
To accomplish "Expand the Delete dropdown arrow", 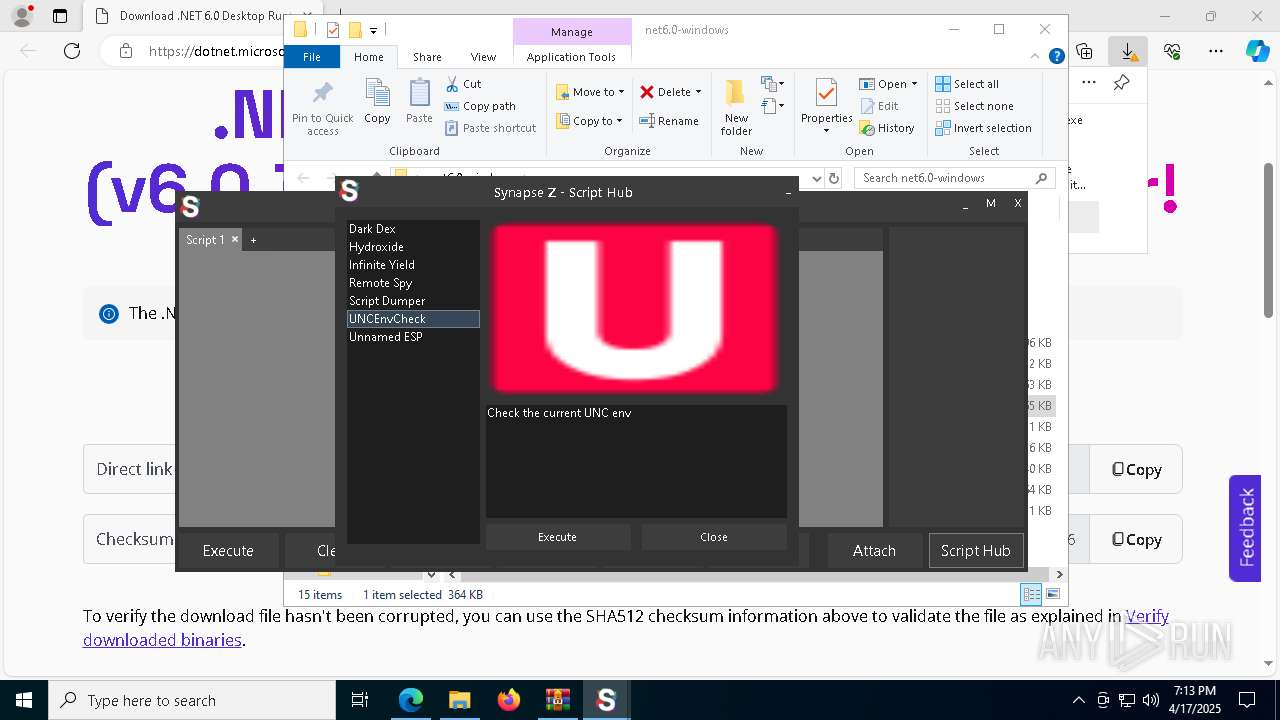I will (698, 92).
